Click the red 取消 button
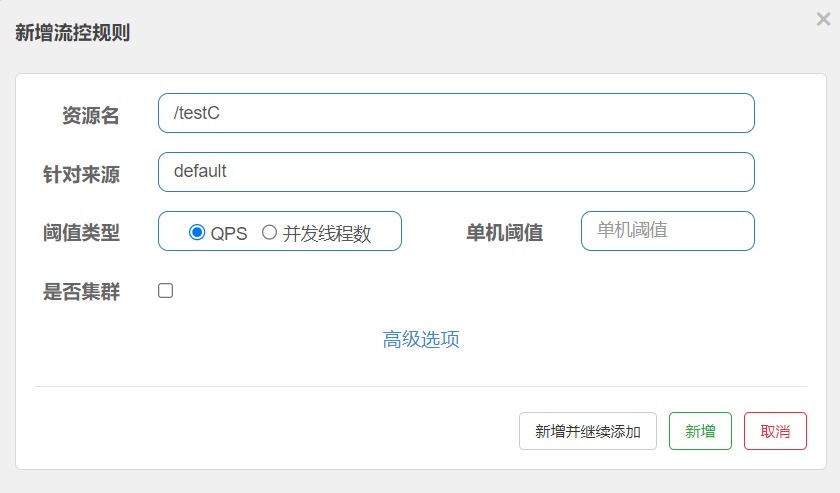The height and width of the screenshot is (493, 840). click(775, 431)
